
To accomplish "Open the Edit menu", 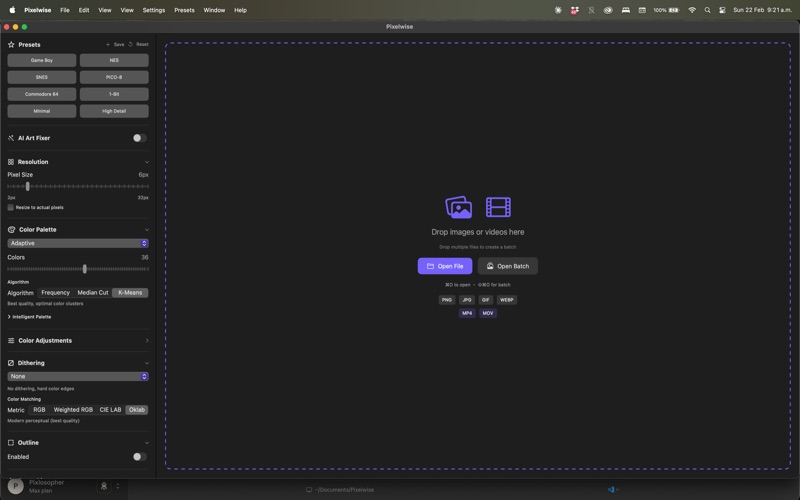I will [84, 10].
